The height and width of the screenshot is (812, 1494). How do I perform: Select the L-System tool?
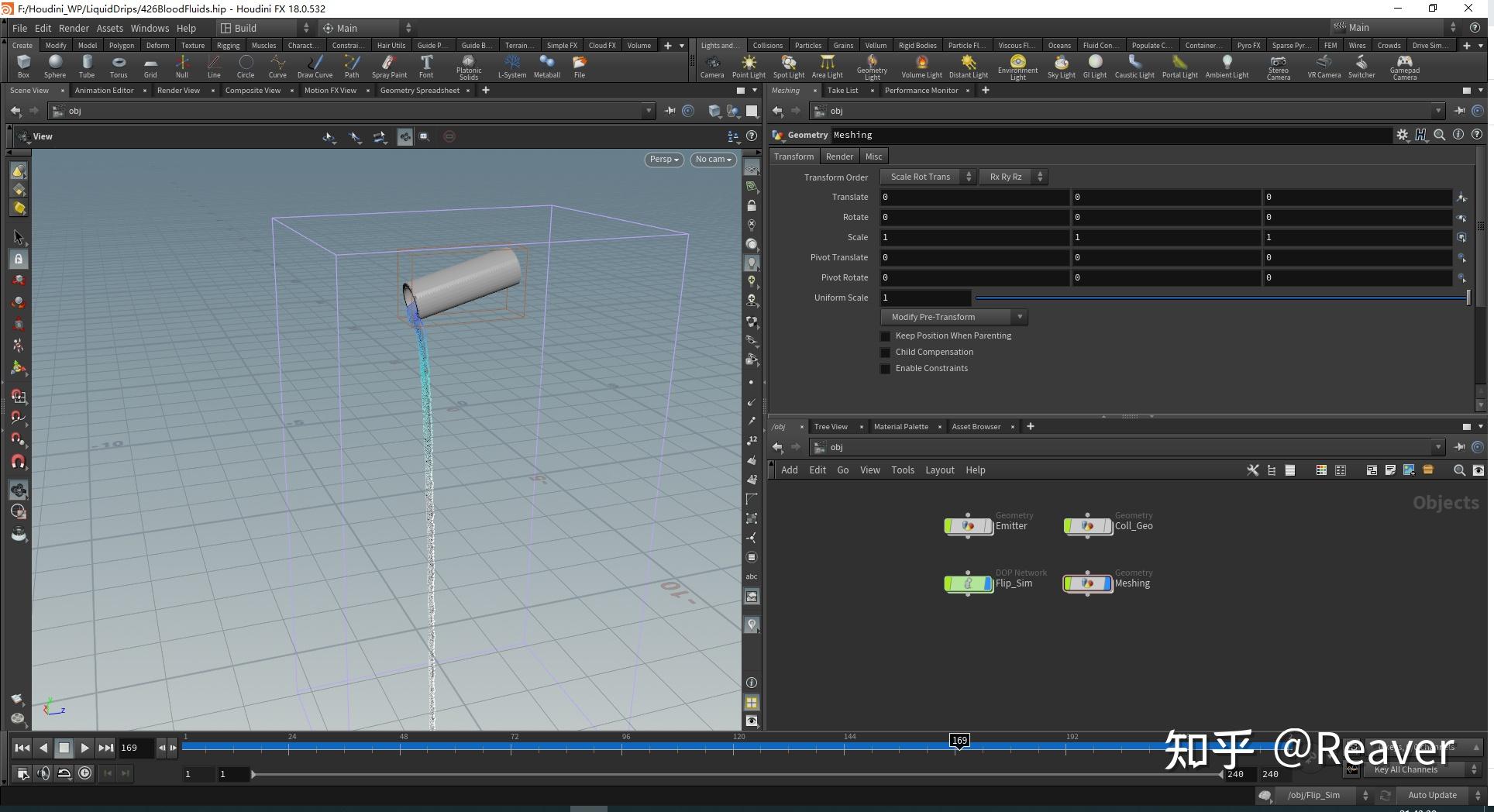coord(511,66)
